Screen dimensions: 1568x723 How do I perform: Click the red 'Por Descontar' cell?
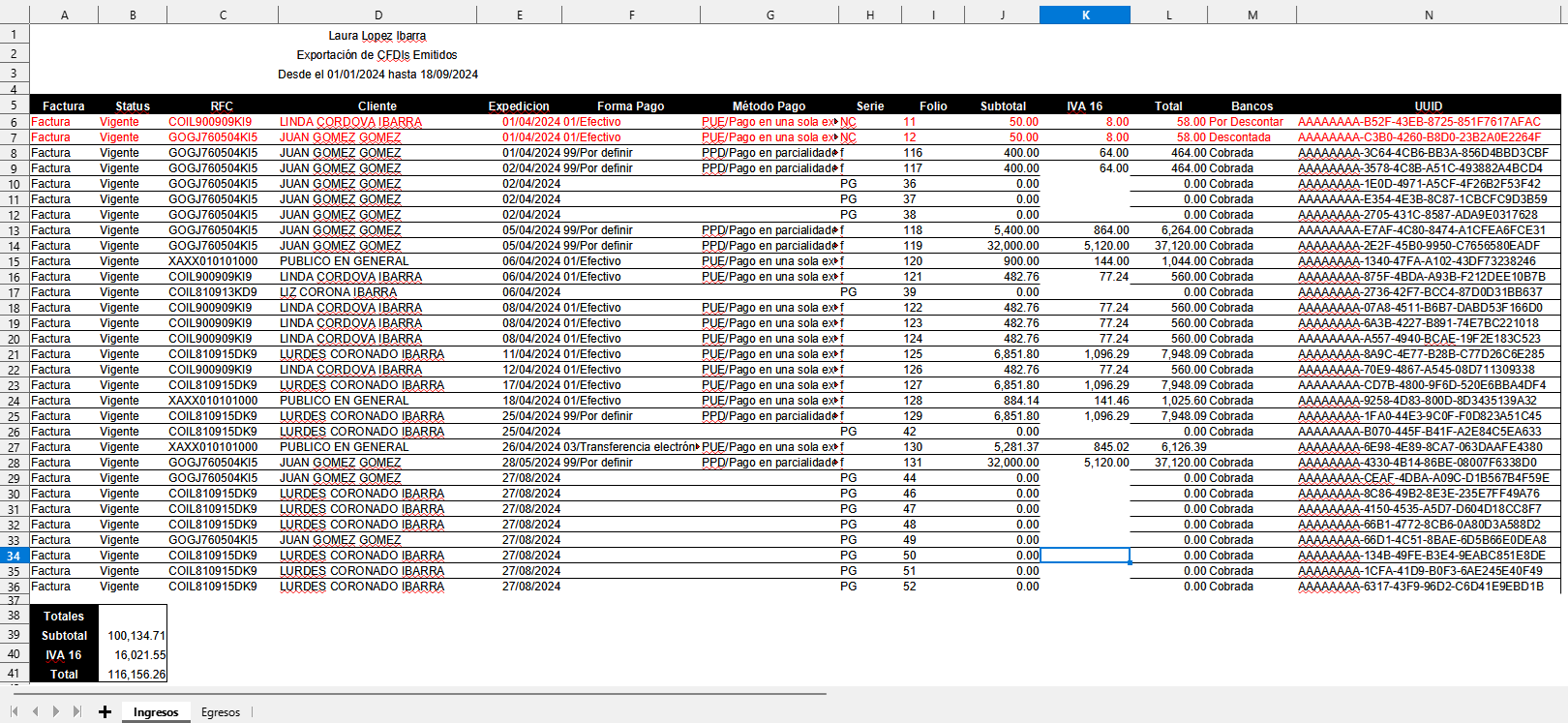[1252, 122]
